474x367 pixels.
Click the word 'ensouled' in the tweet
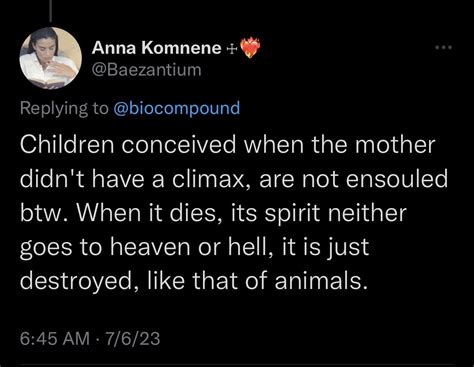397,179
